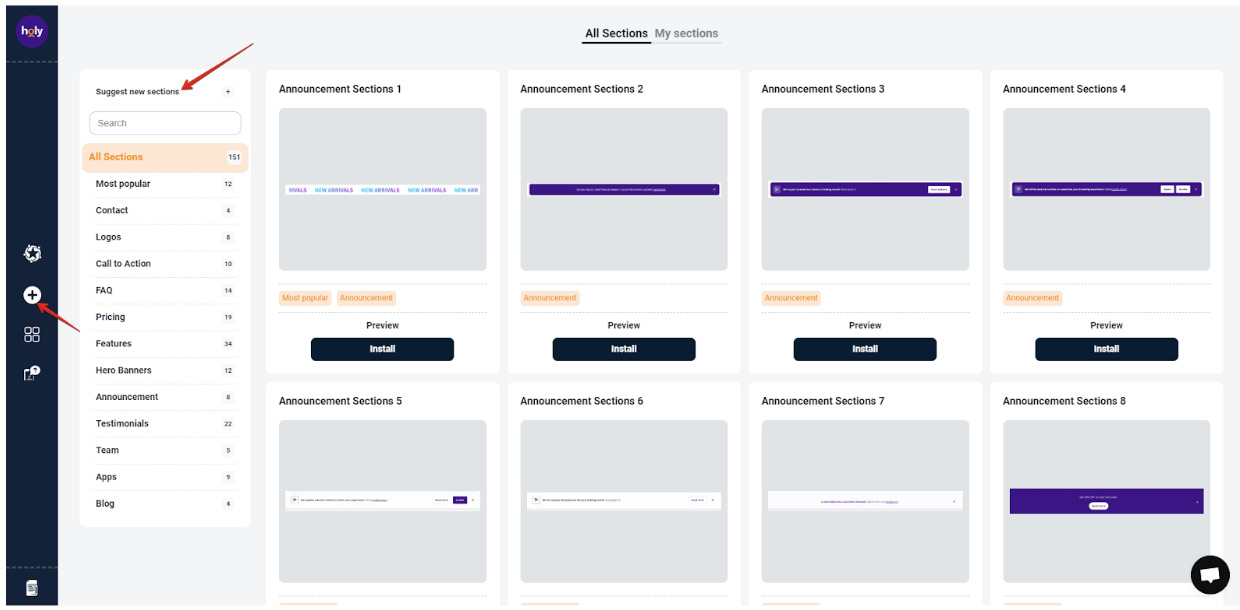The height and width of the screenshot is (610, 1240).
Task: Install Announcement Sections 1
Action: pyautogui.click(x=382, y=349)
